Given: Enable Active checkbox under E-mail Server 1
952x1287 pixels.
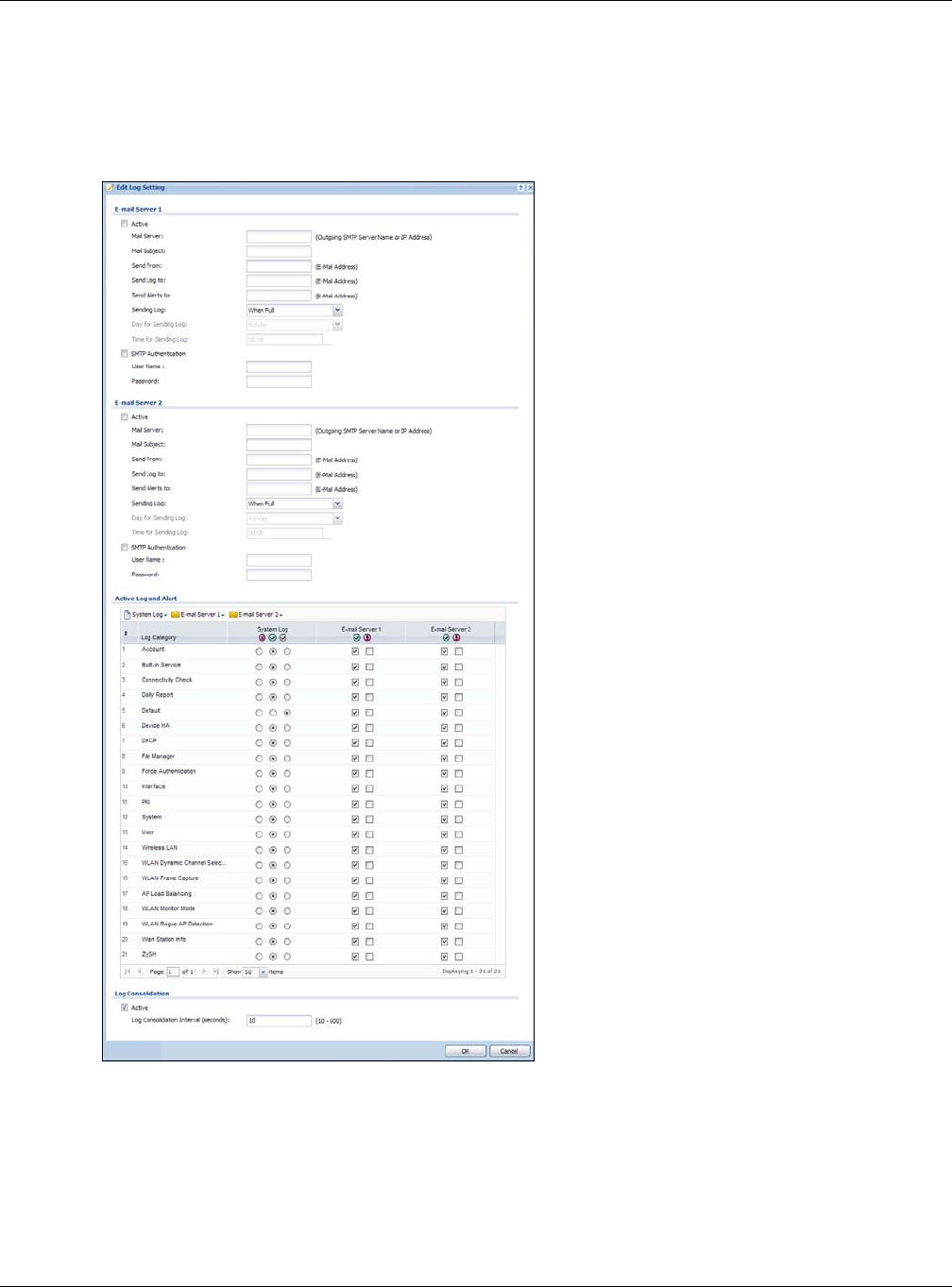Looking at the screenshot, I should click(124, 224).
